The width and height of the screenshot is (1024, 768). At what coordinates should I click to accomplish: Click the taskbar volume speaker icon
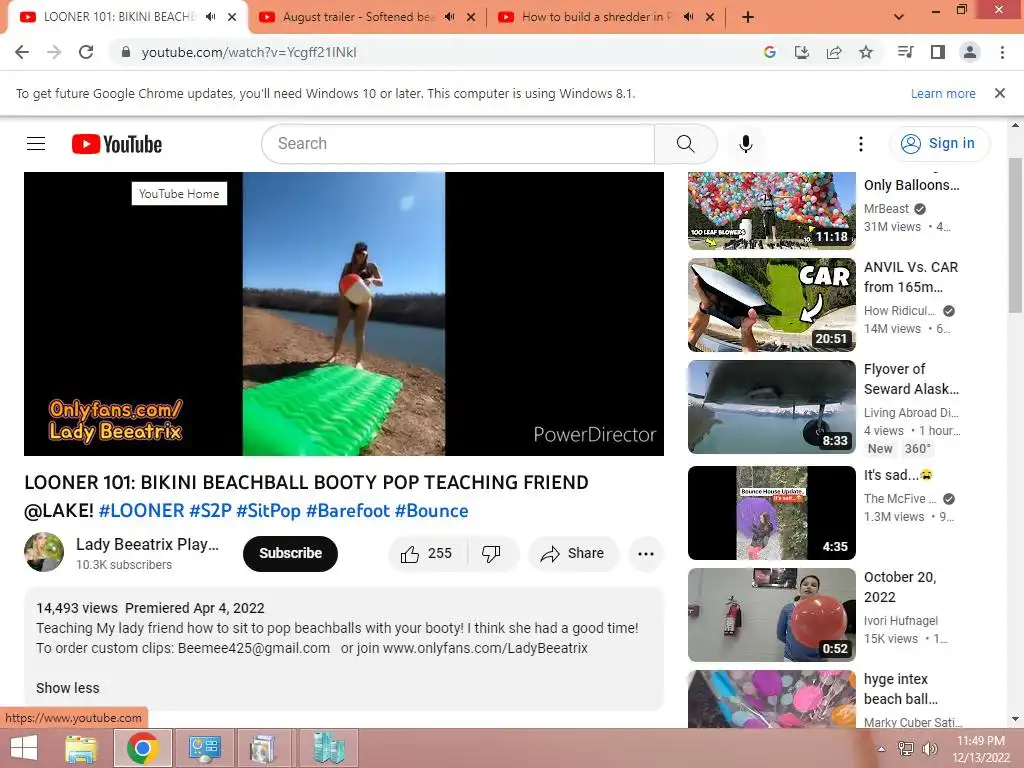(x=930, y=748)
